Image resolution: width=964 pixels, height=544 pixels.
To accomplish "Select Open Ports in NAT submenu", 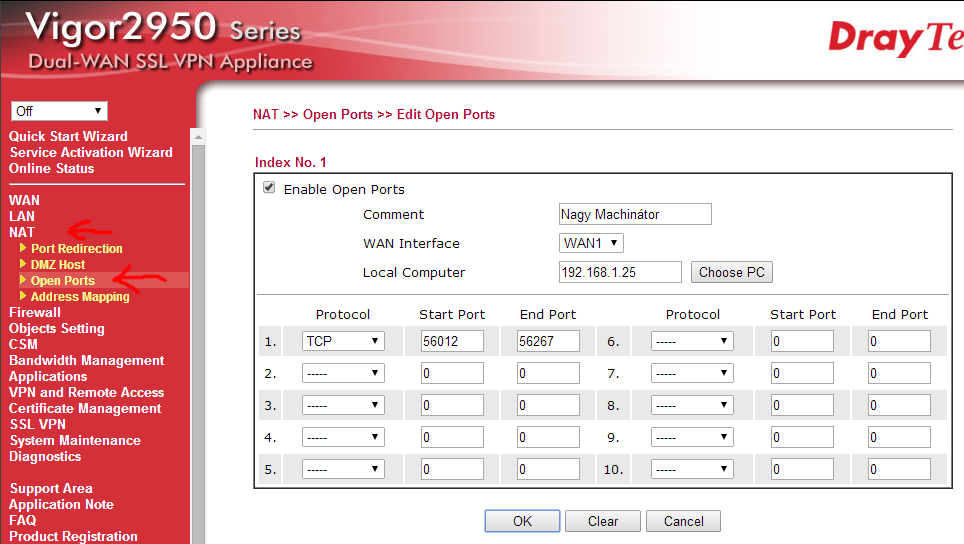I will tap(63, 280).
